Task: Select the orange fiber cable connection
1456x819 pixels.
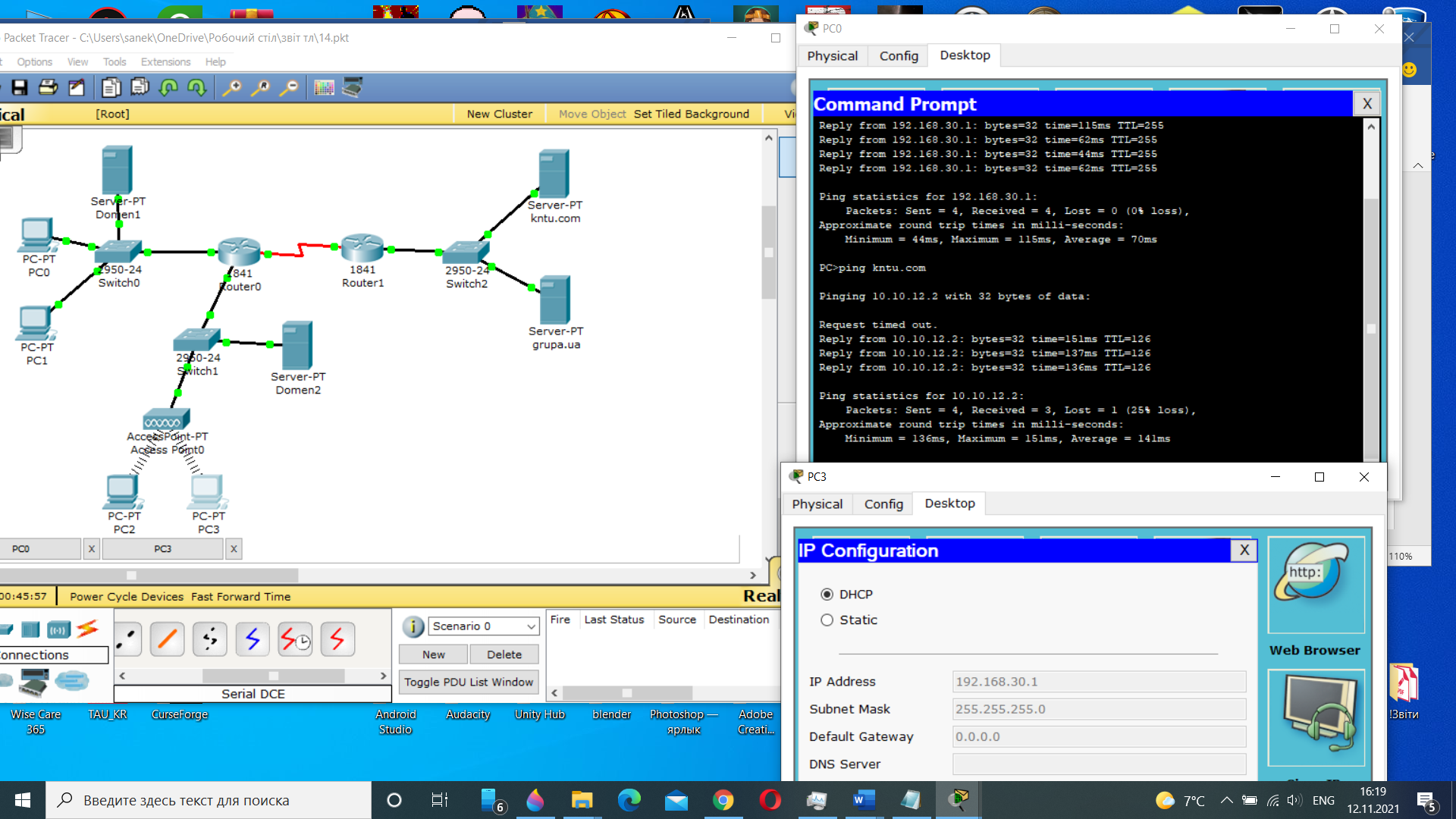Action: (x=168, y=640)
